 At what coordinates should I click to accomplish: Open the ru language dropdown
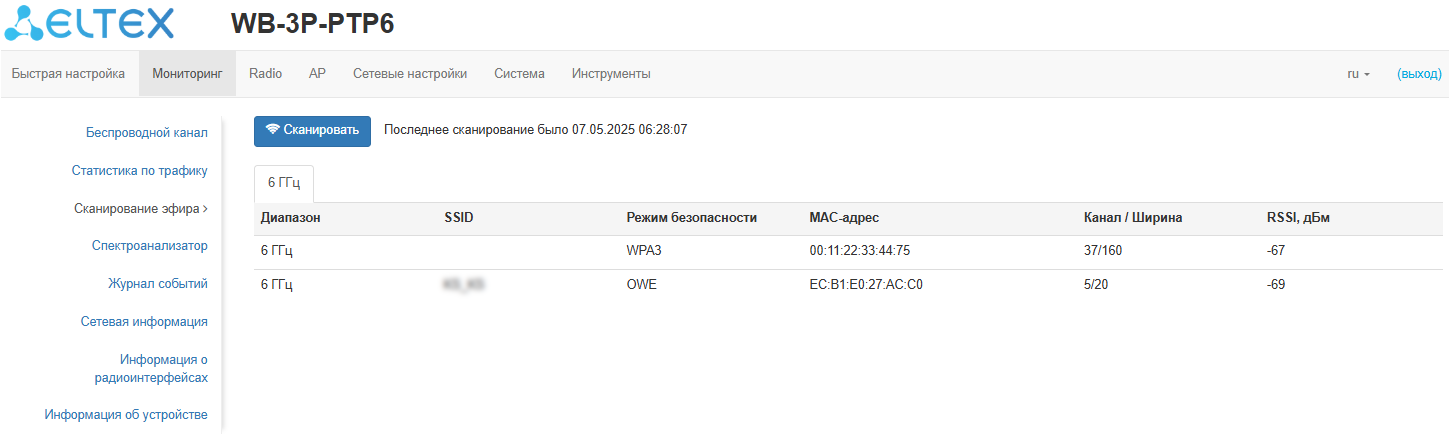tap(1358, 74)
